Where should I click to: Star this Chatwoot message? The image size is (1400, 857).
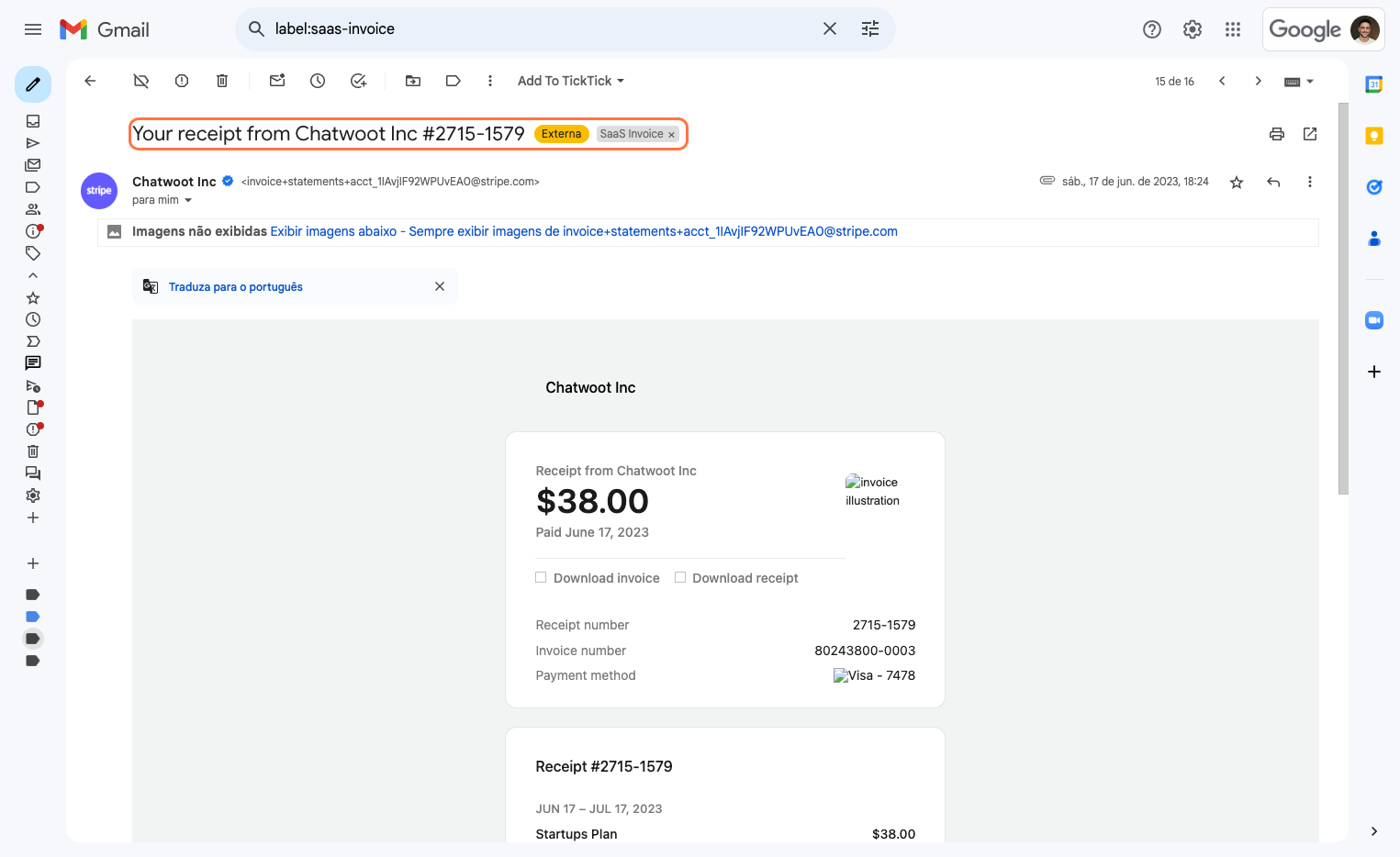pos(1237,183)
